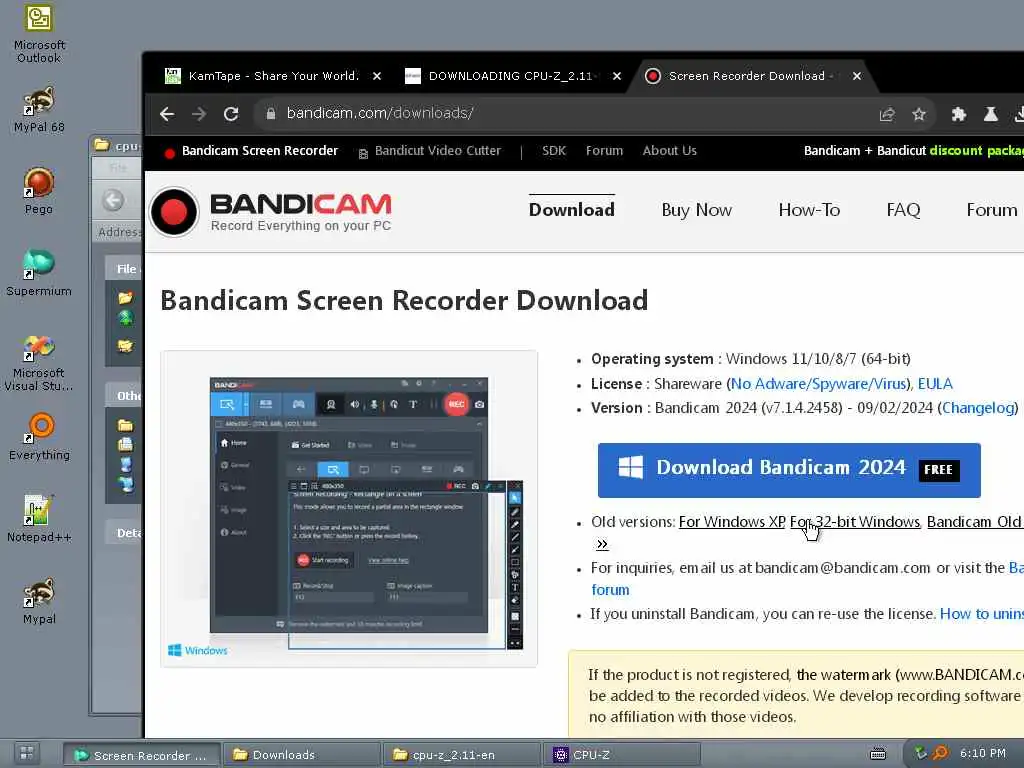Close the DOWNLOADING CPU-Z tab
The height and width of the screenshot is (768, 1024).
point(616,76)
